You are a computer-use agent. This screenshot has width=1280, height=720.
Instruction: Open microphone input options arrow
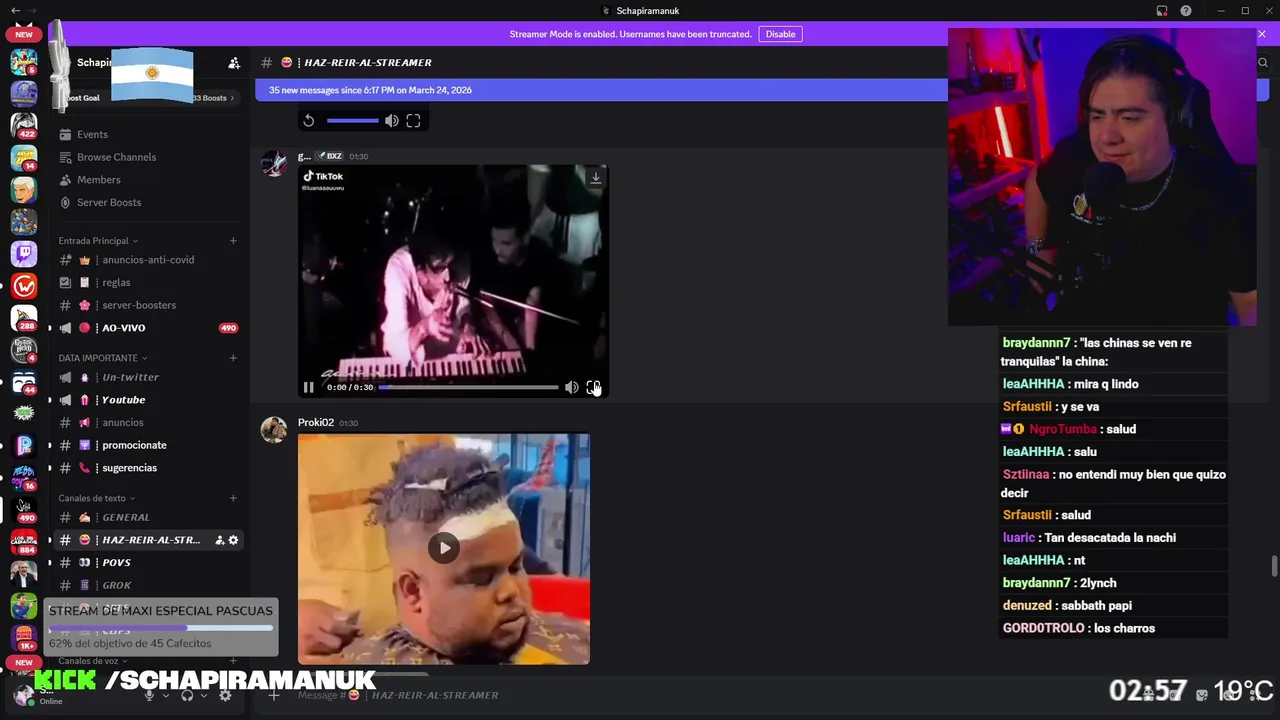166,695
